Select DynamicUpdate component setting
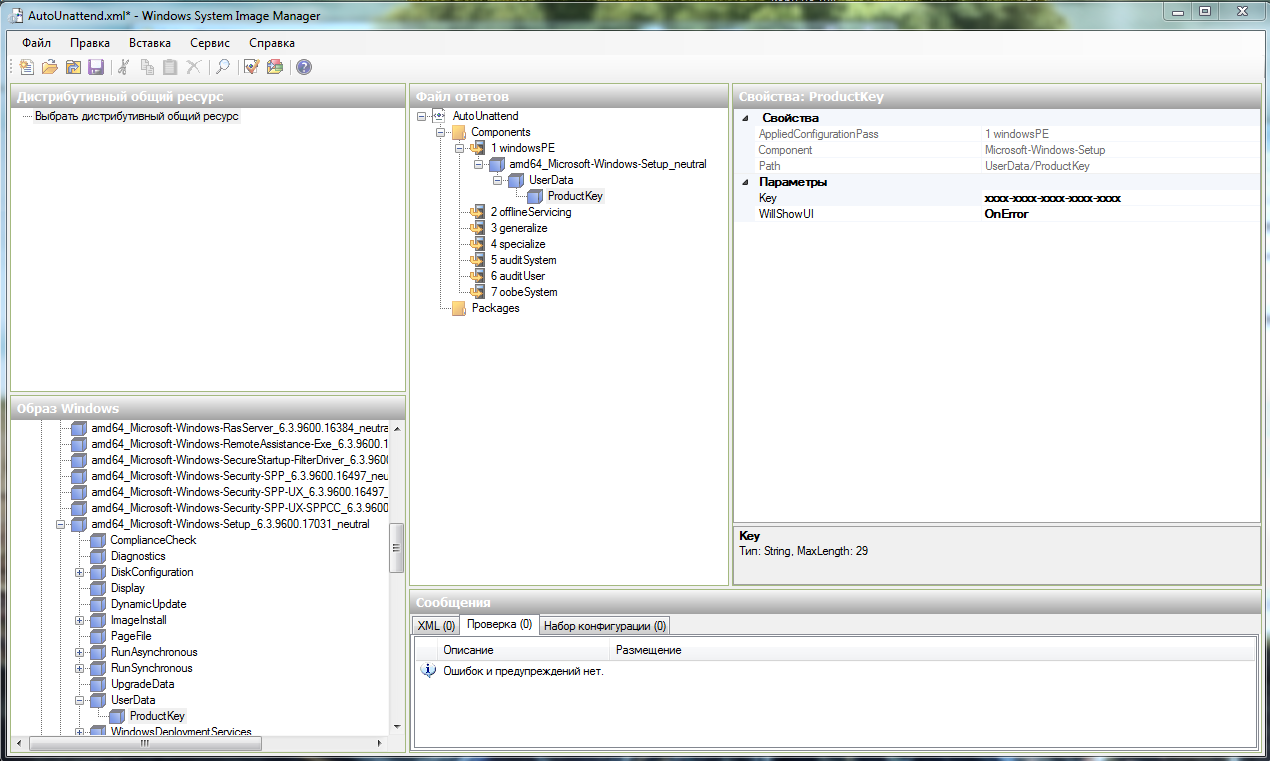Screen dimensions: 1270x761 click(x=148, y=604)
